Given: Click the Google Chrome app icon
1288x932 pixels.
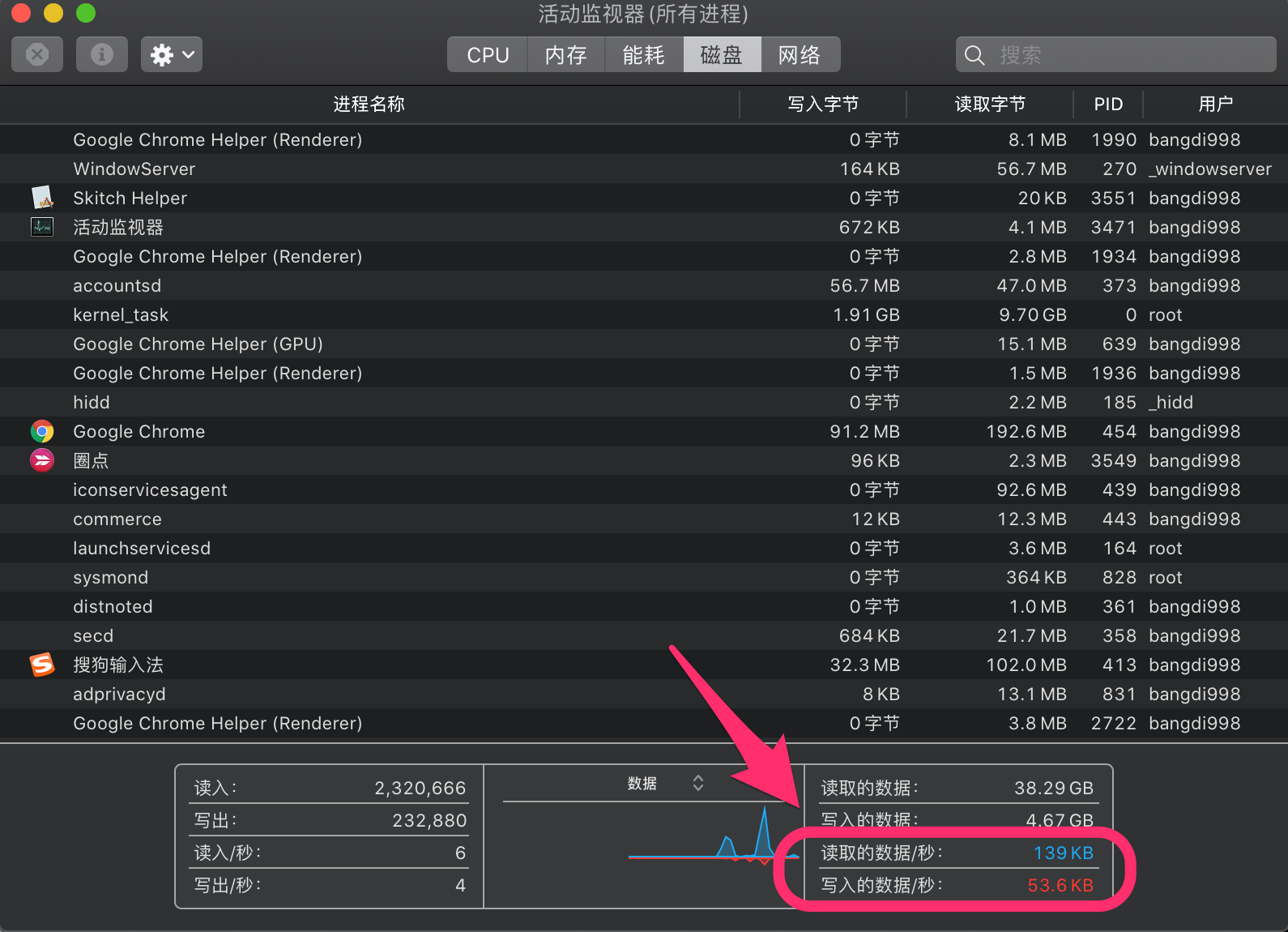Looking at the screenshot, I should [x=42, y=431].
